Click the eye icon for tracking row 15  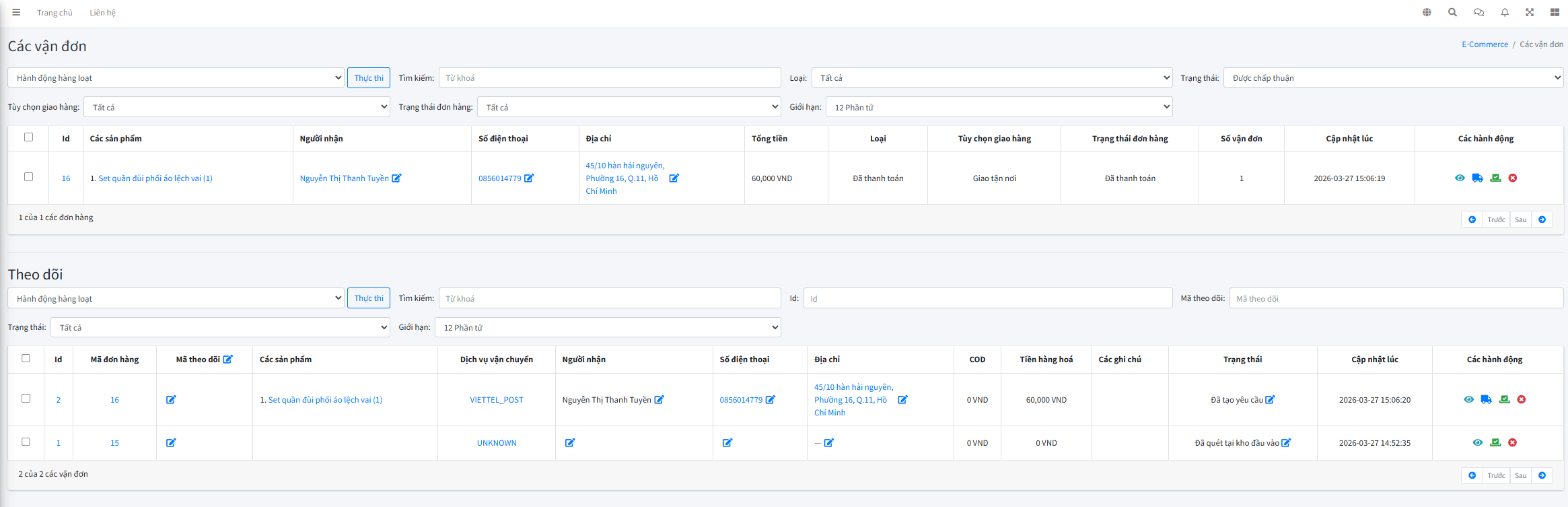[1477, 443]
